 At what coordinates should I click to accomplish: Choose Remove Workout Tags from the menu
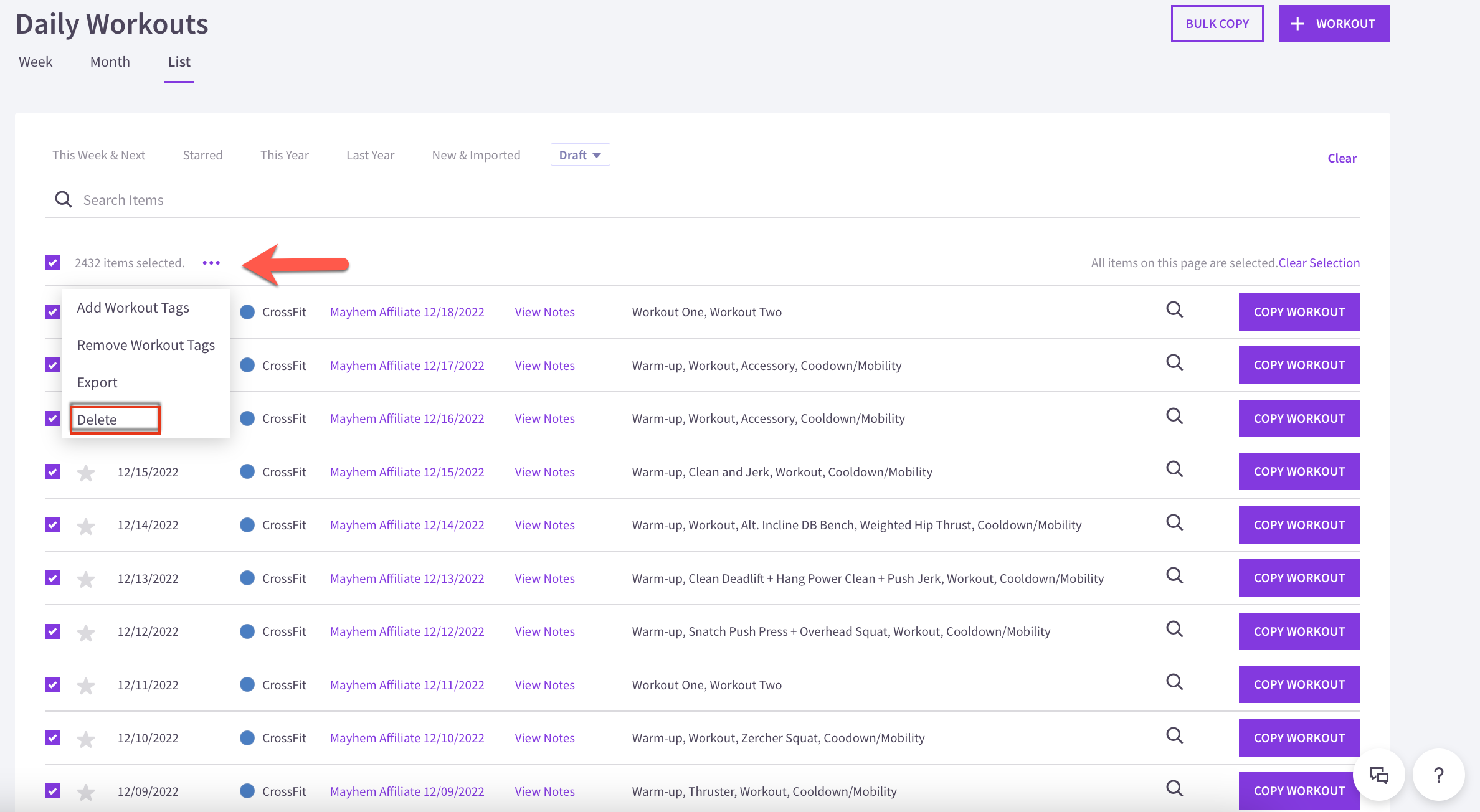pos(146,345)
